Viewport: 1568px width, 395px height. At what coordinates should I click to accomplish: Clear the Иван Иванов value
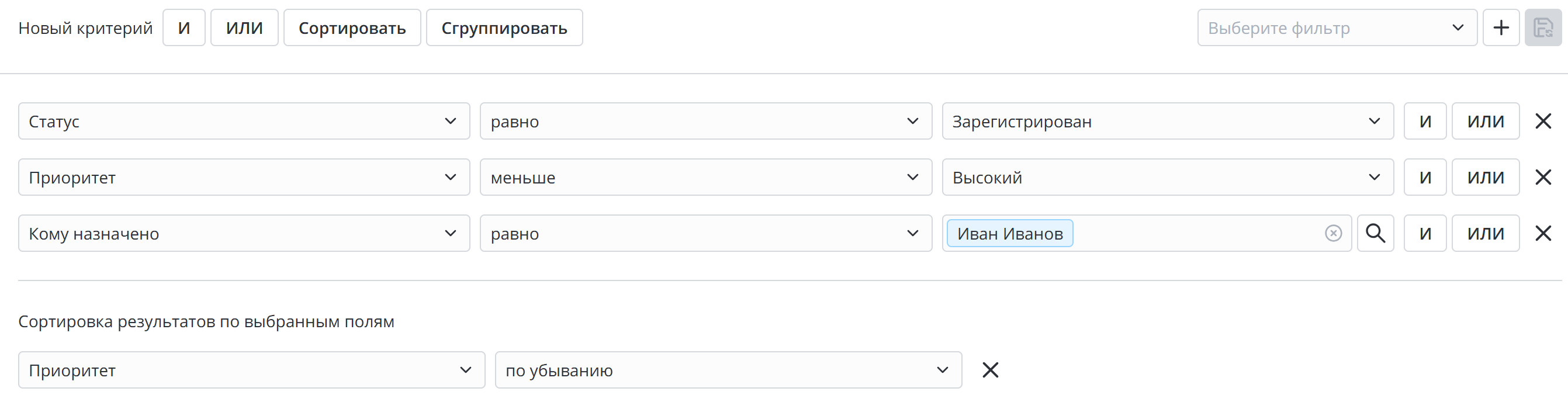pos(1333,233)
